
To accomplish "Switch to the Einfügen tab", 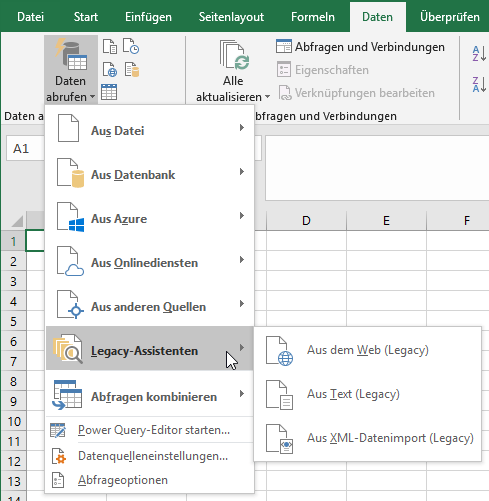I will pos(148,17).
